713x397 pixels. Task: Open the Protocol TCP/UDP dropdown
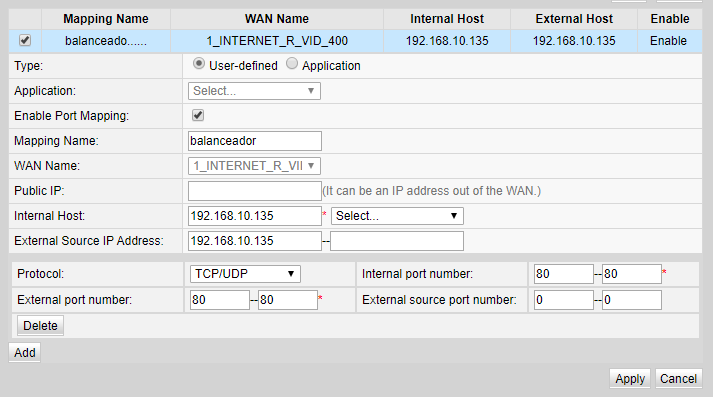coord(245,274)
